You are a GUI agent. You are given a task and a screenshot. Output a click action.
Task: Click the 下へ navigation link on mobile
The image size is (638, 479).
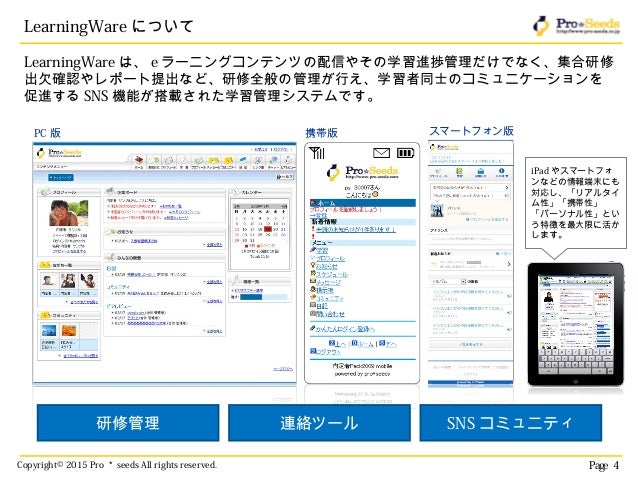tap(391, 344)
